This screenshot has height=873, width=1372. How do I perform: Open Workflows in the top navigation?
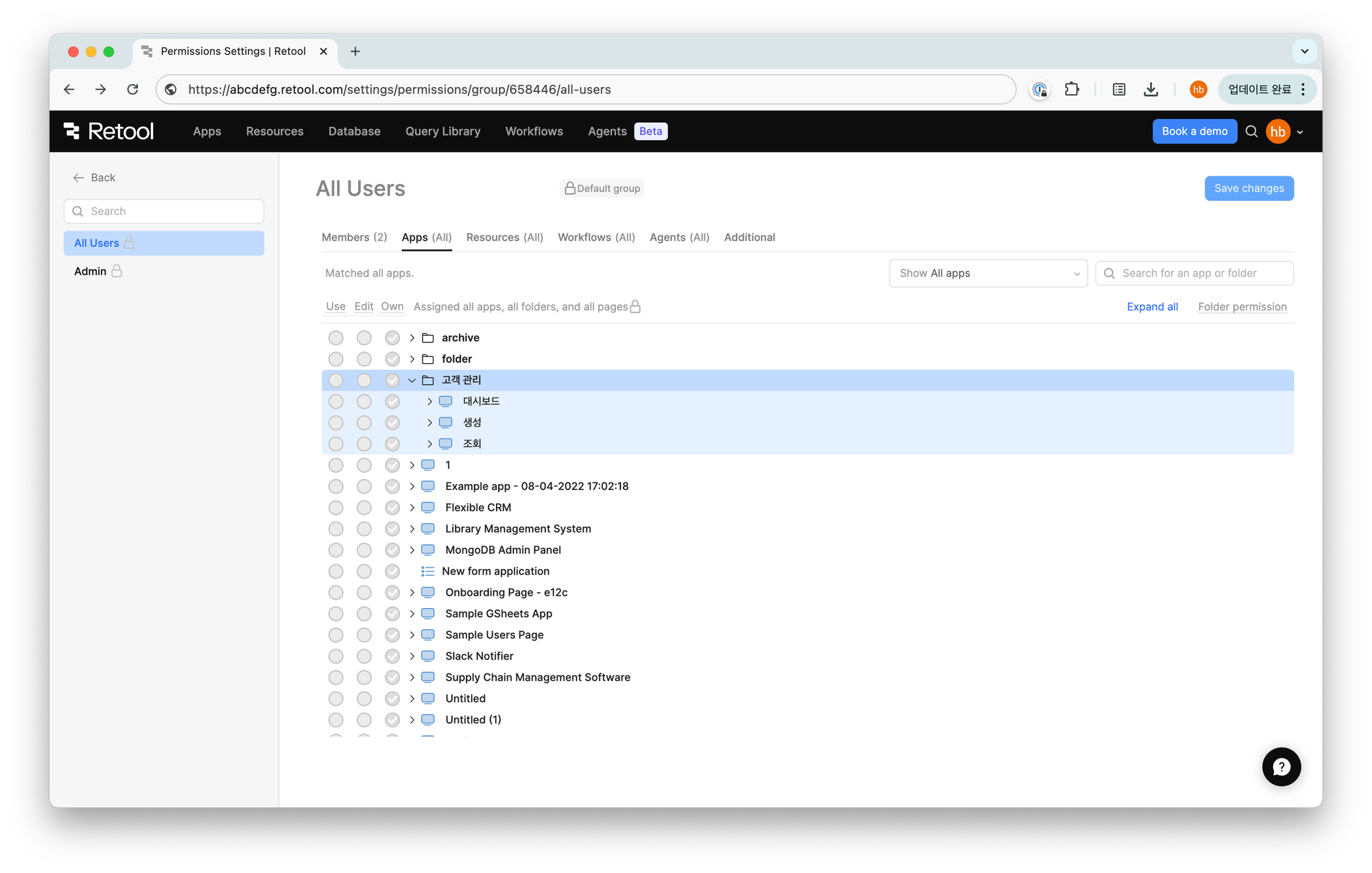tap(534, 131)
